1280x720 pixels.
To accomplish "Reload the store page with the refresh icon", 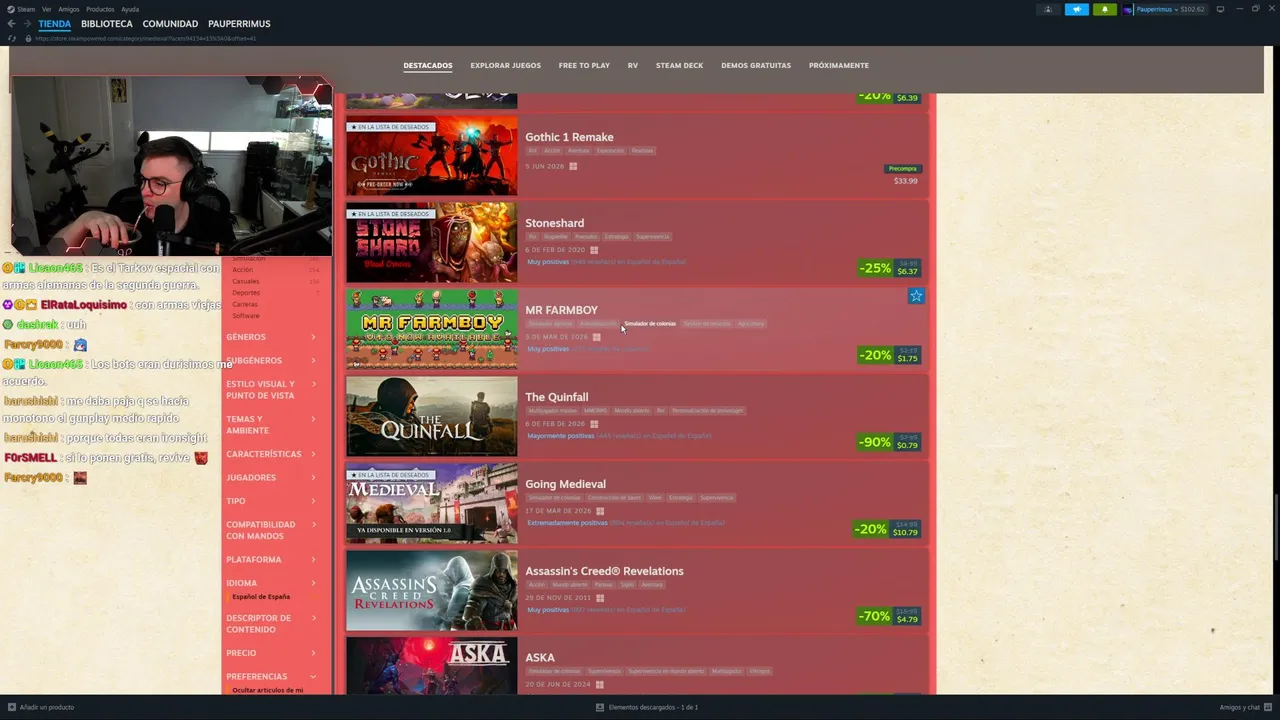I will 12,38.
